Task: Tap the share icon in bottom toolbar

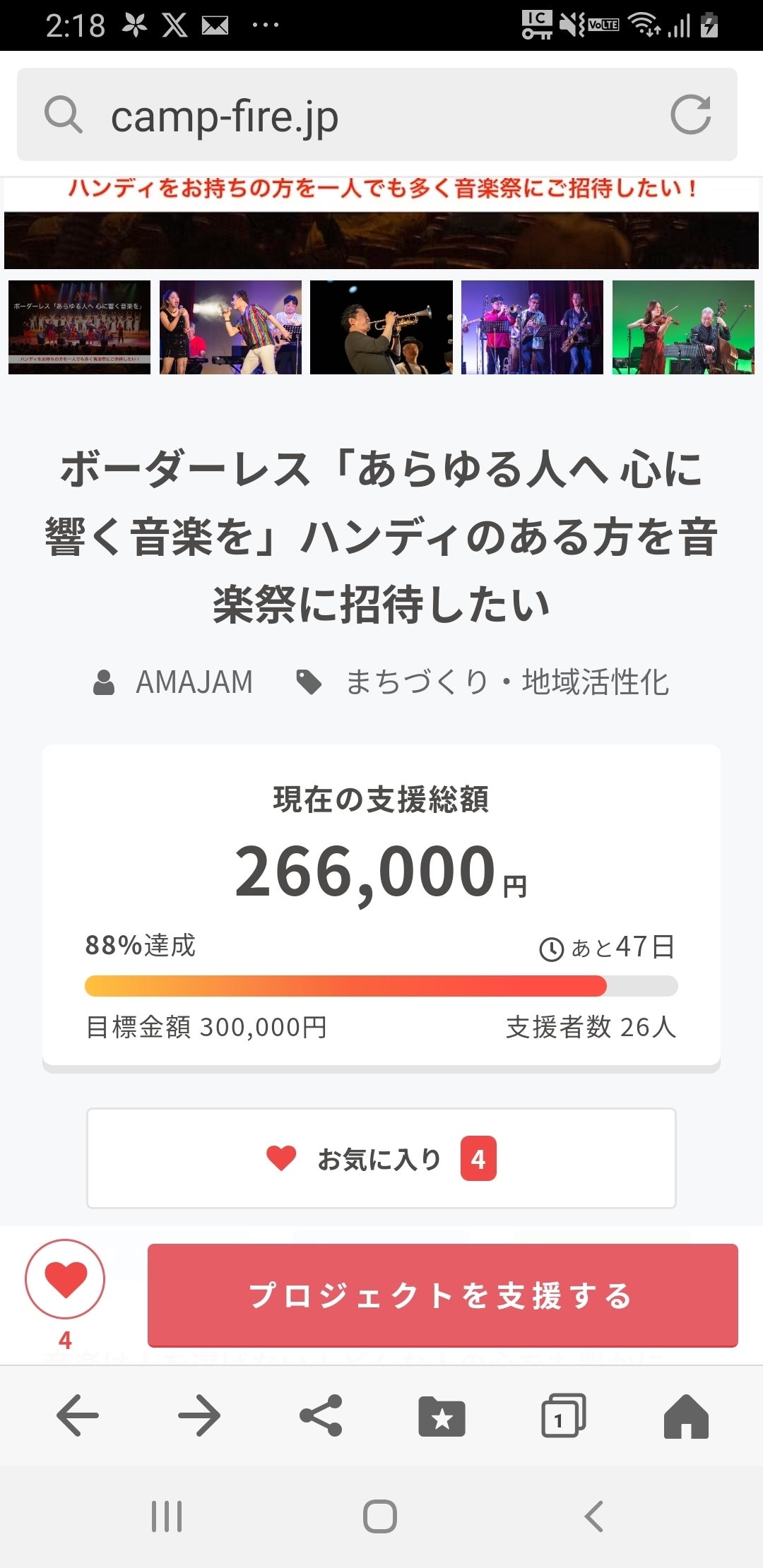Action: [321, 1415]
